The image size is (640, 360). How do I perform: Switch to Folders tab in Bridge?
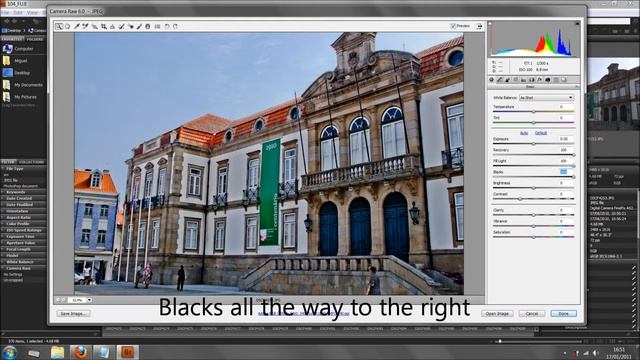pos(35,39)
